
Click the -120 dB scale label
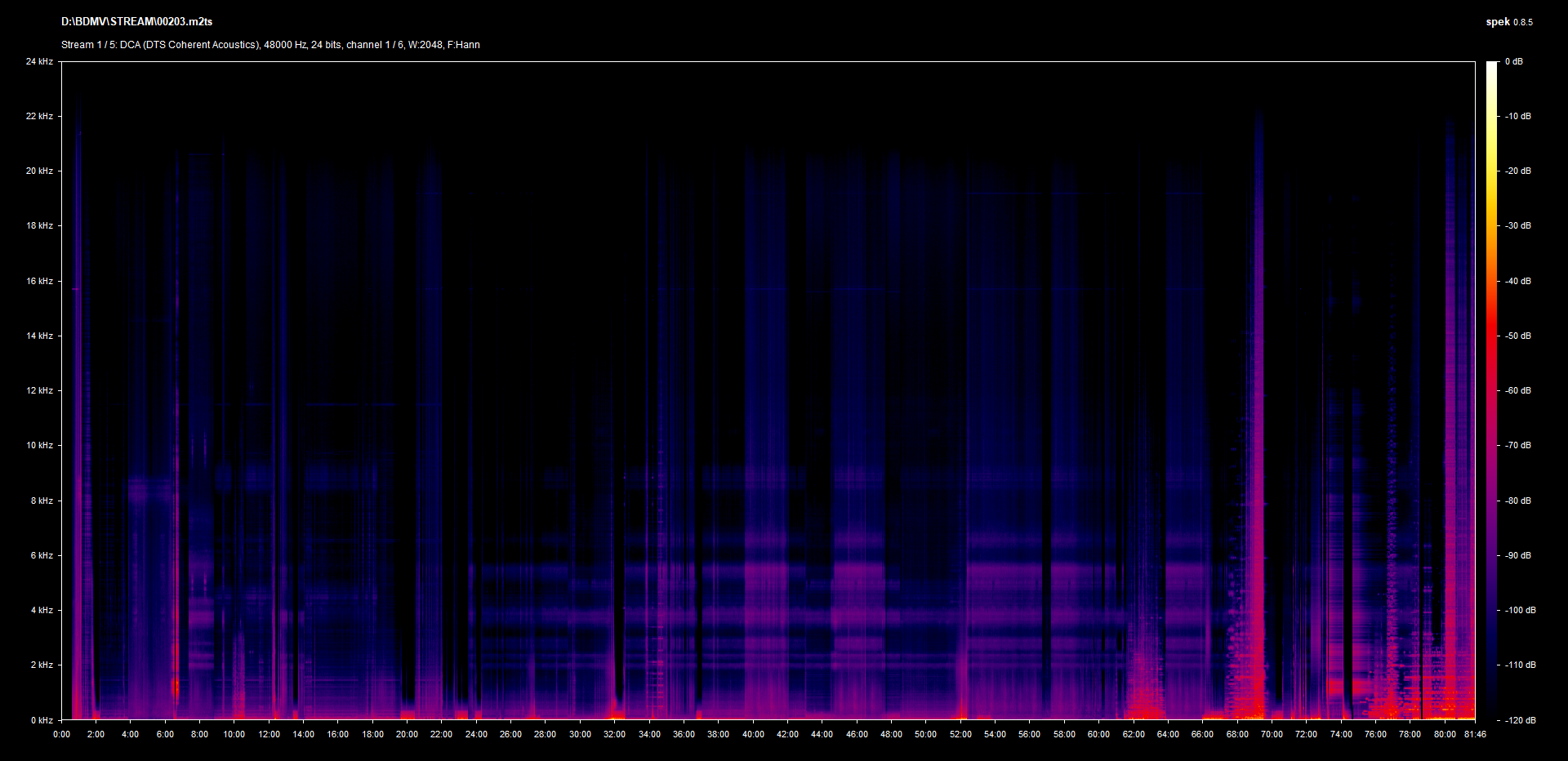[x=1520, y=720]
